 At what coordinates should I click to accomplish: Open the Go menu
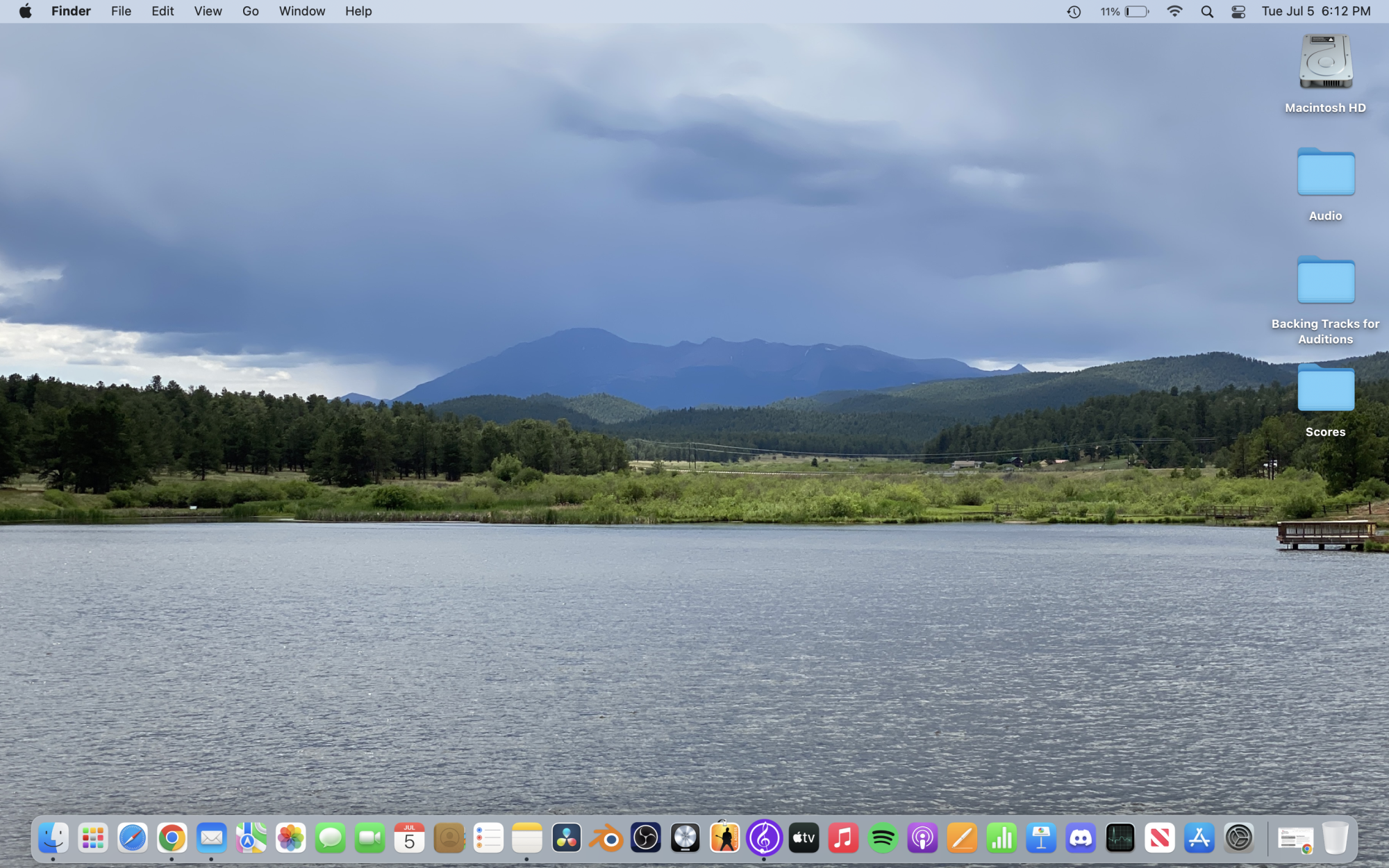[250, 11]
